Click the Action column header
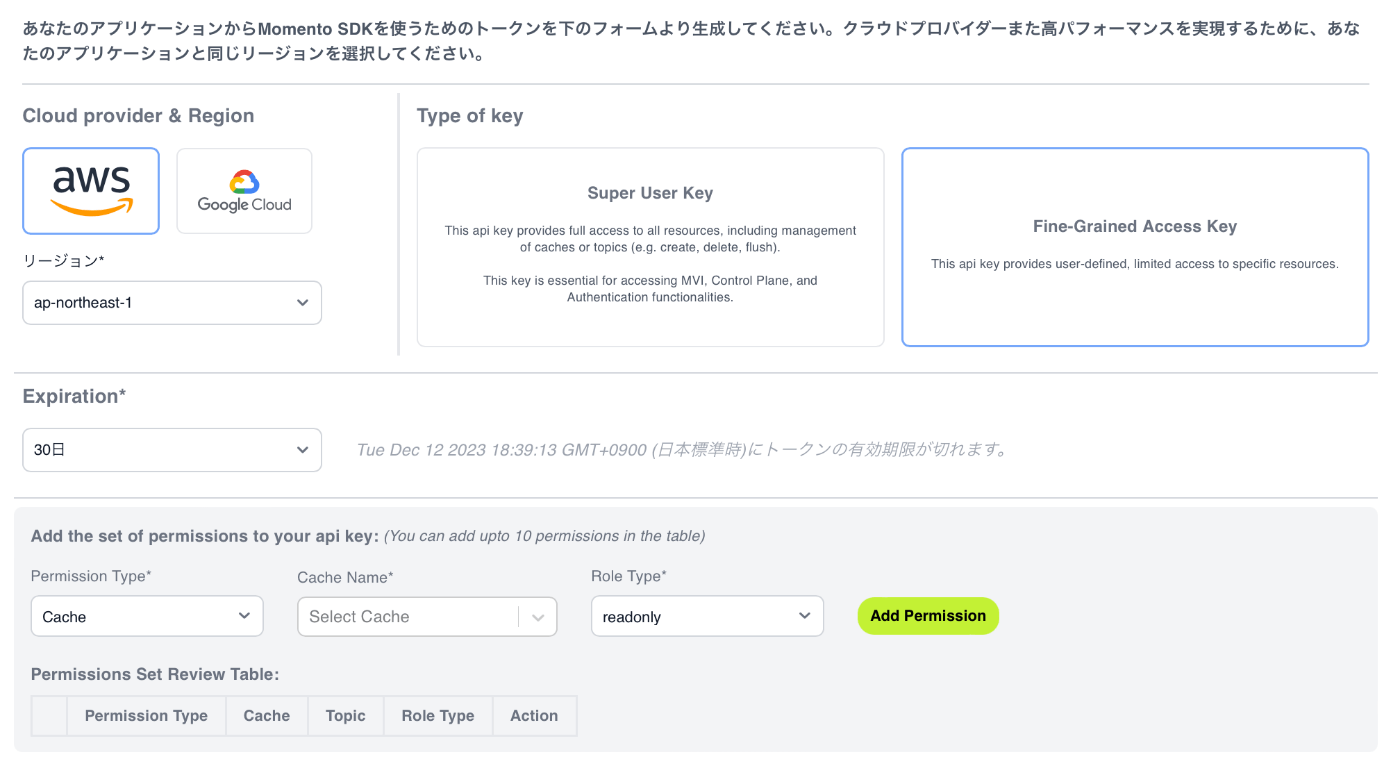This screenshot has height=775, width=1400. click(534, 716)
